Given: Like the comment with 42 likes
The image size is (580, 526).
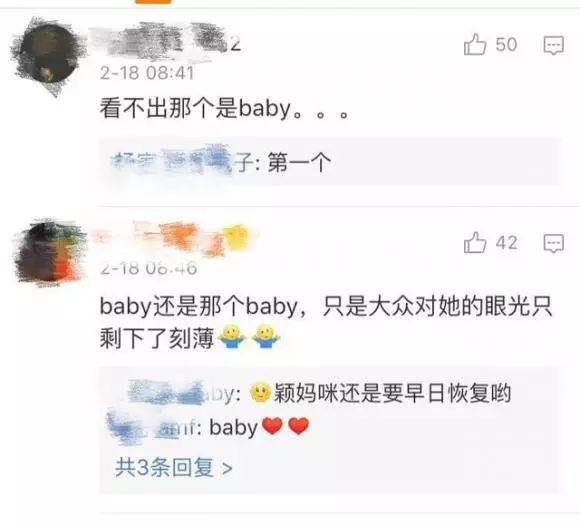Looking at the screenshot, I should [475, 243].
